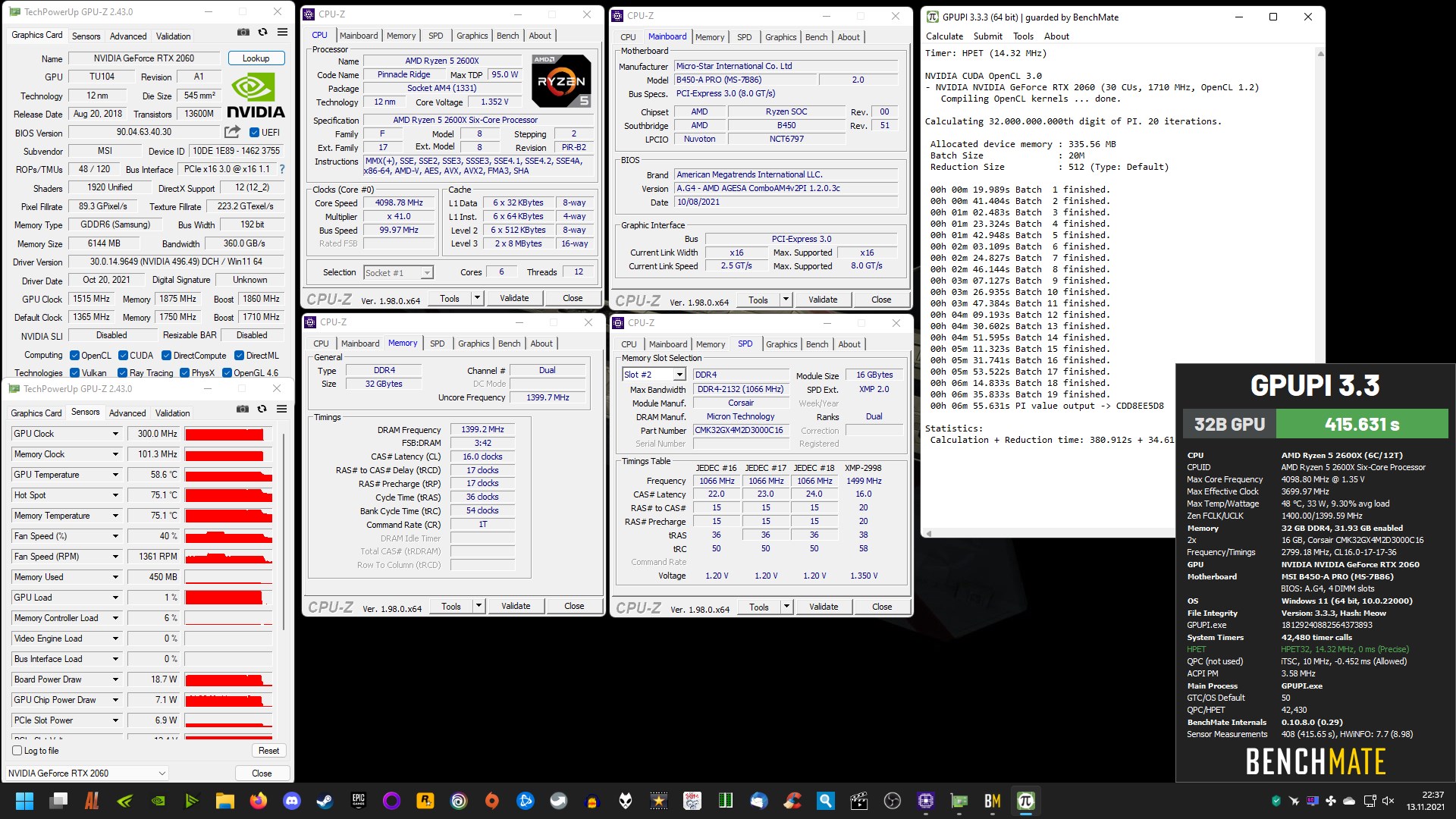This screenshot has width=1456, height=819.
Task: Open the GPU Temperature sensor dropdown
Action: point(115,475)
